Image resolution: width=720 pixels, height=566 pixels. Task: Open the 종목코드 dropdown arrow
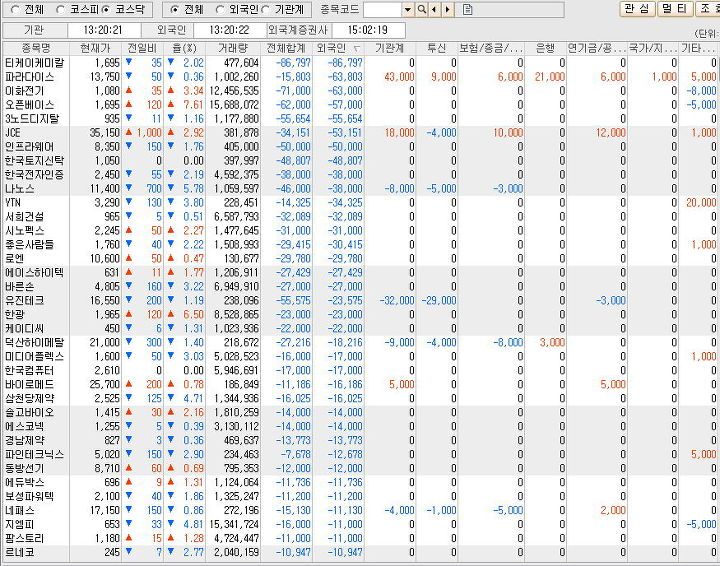point(408,9)
